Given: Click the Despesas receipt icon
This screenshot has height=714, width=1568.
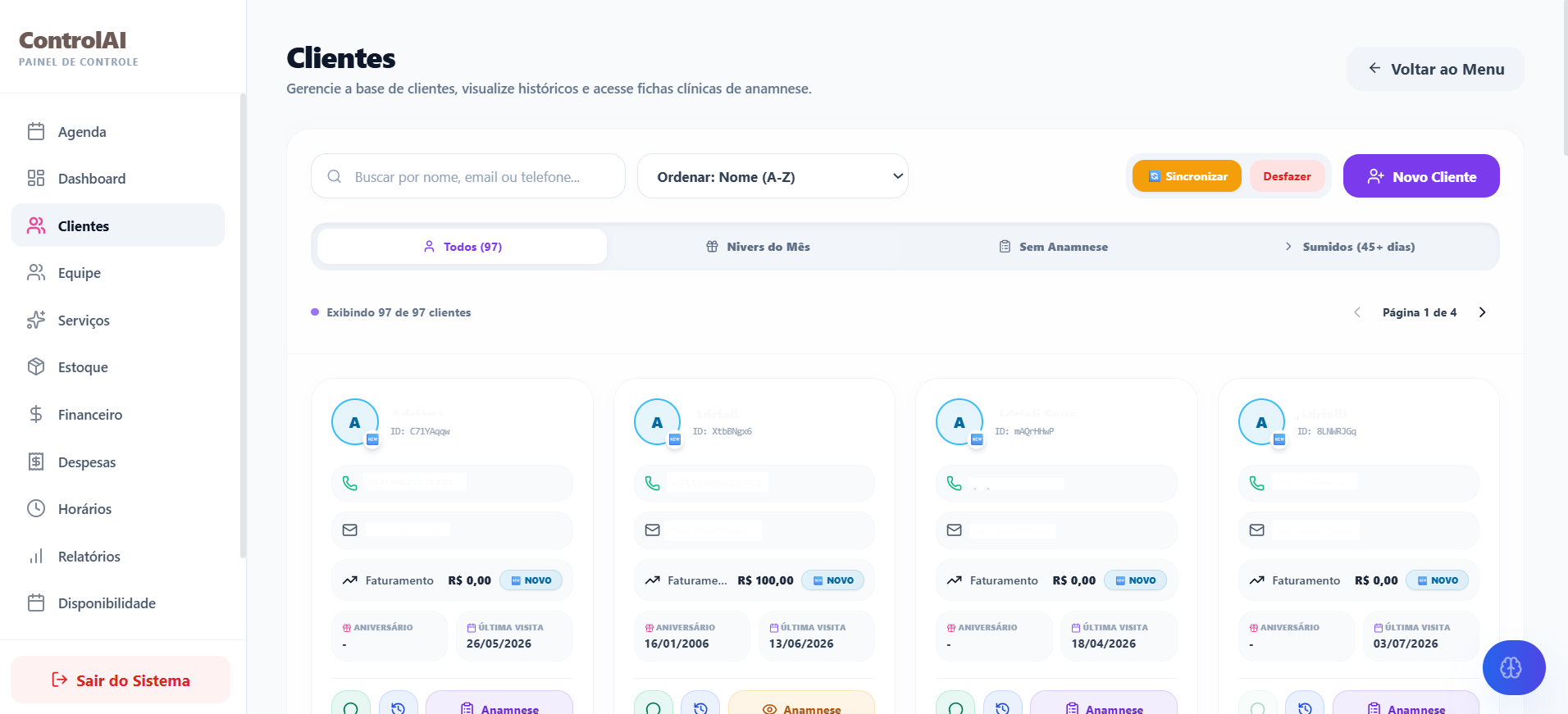Looking at the screenshot, I should tap(36, 462).
